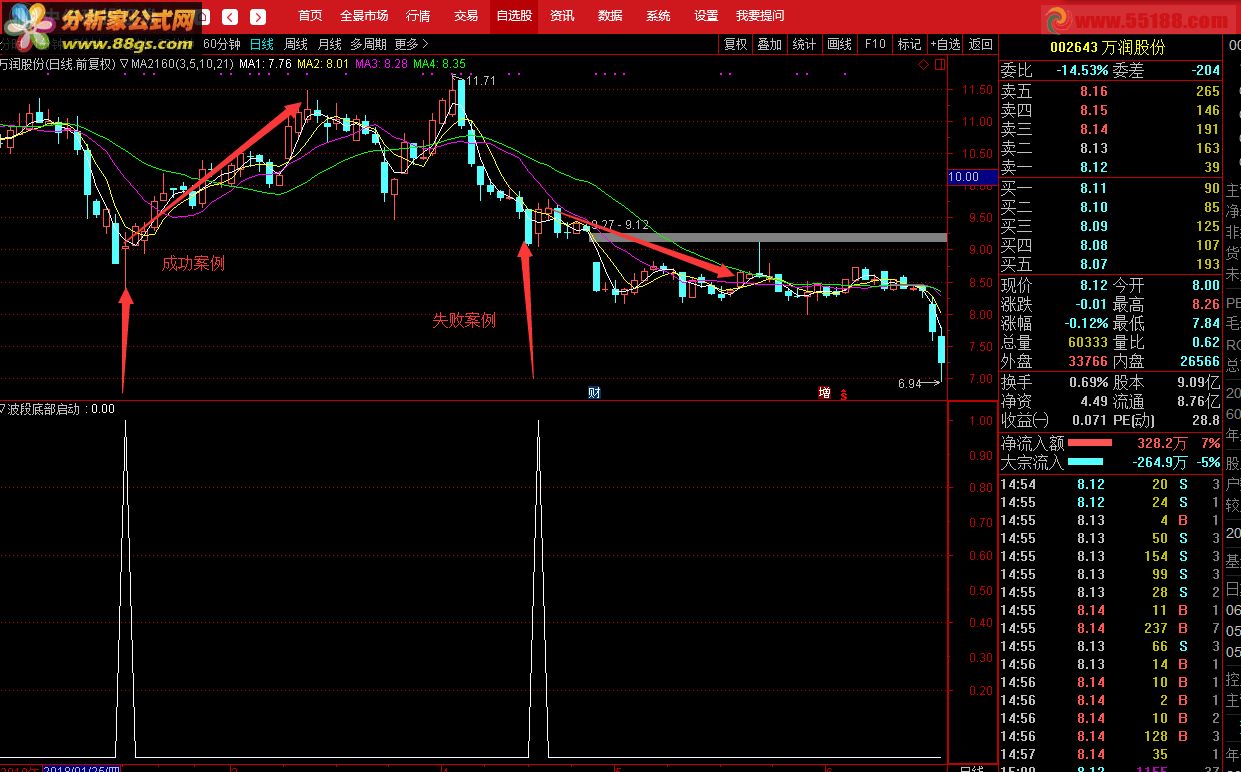Click the 买五 8.07 bid row
1241x772 pixels.
pyautogui.click(x=1110, y=264)
